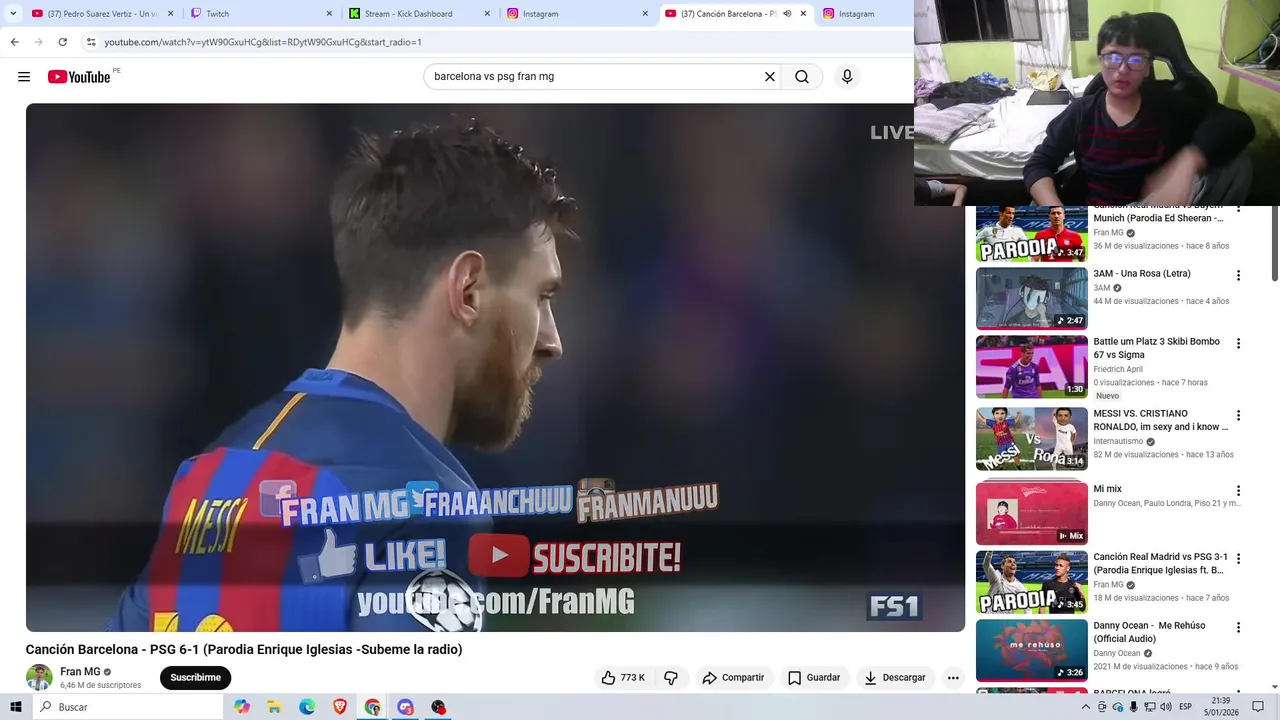Go back using the browser back arrow
The height and width of the screenshot is (720, 1280).
(x=14, y=42)
